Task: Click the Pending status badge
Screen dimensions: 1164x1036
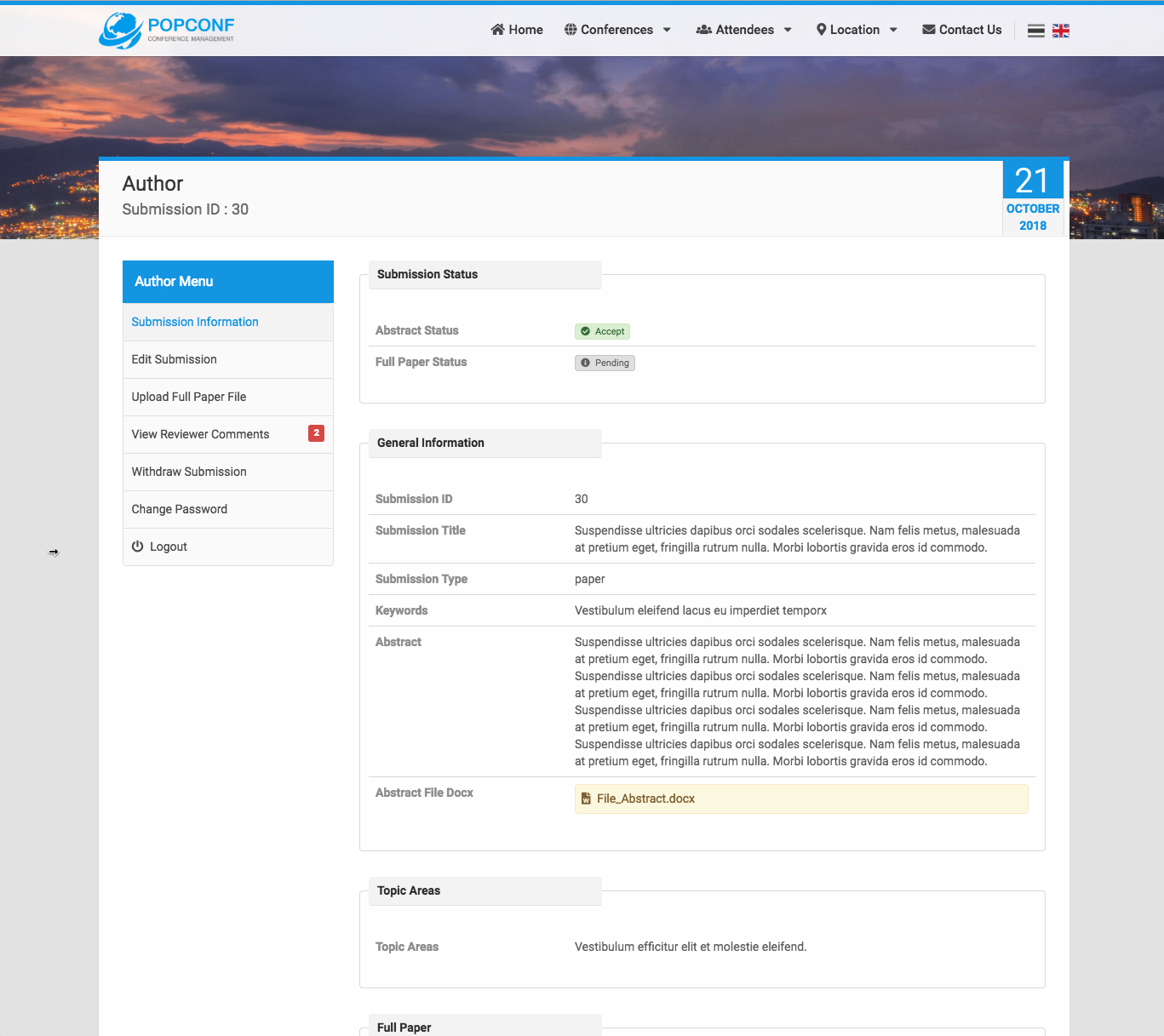Action: click(605, 363)
